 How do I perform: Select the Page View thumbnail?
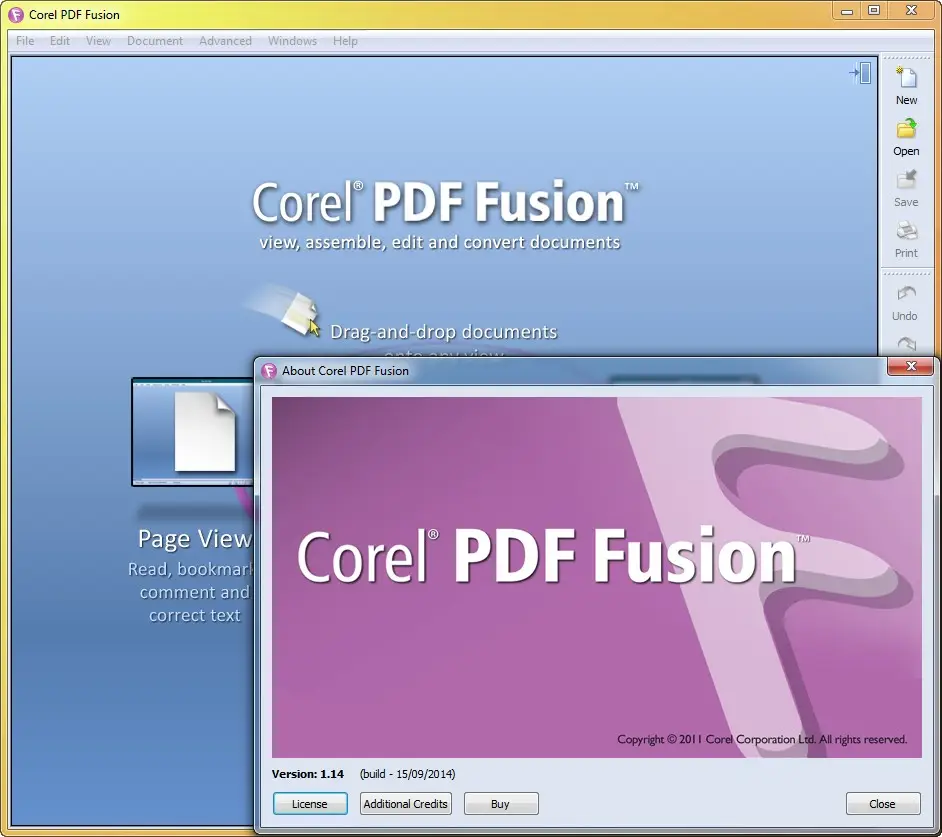pyautogui.click(x=192, y=432)
